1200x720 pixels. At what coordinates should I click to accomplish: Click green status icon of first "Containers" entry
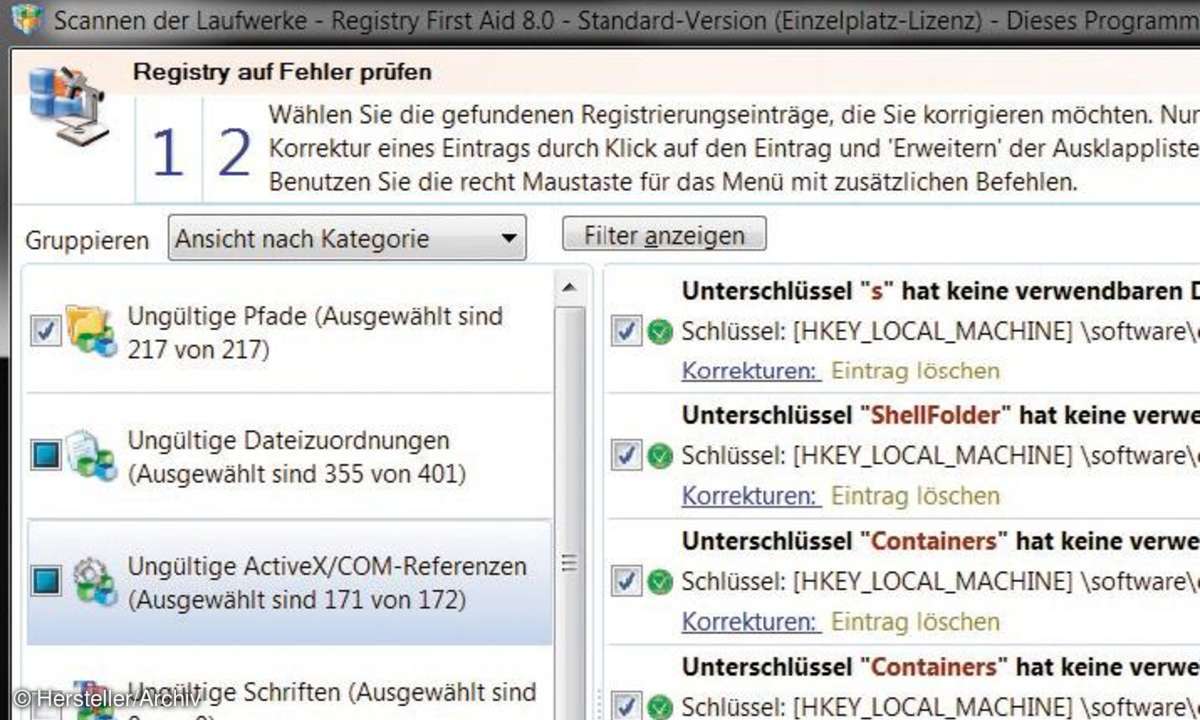tap(659, 580)
